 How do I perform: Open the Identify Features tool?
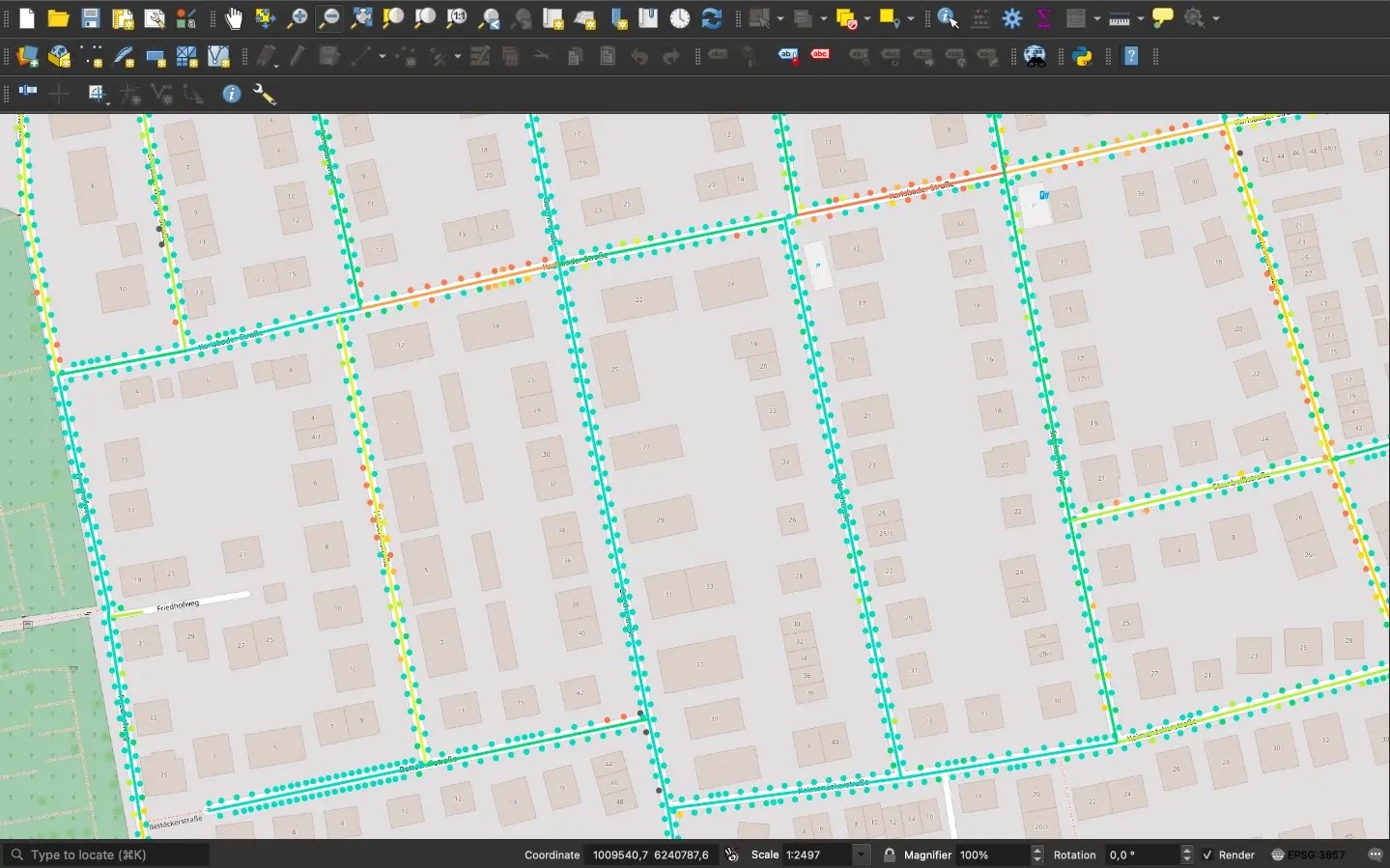[947, 18]
